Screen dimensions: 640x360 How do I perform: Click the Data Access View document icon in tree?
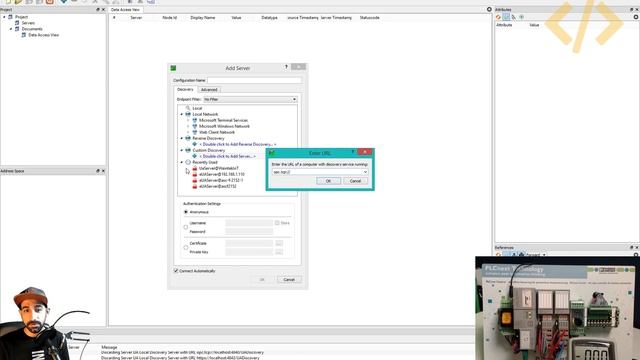point(24,35)
